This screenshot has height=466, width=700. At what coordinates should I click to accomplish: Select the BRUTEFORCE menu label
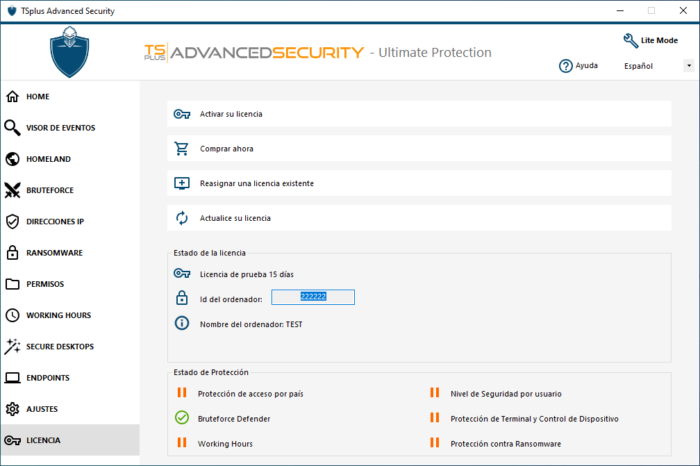[x=50, y=191]
